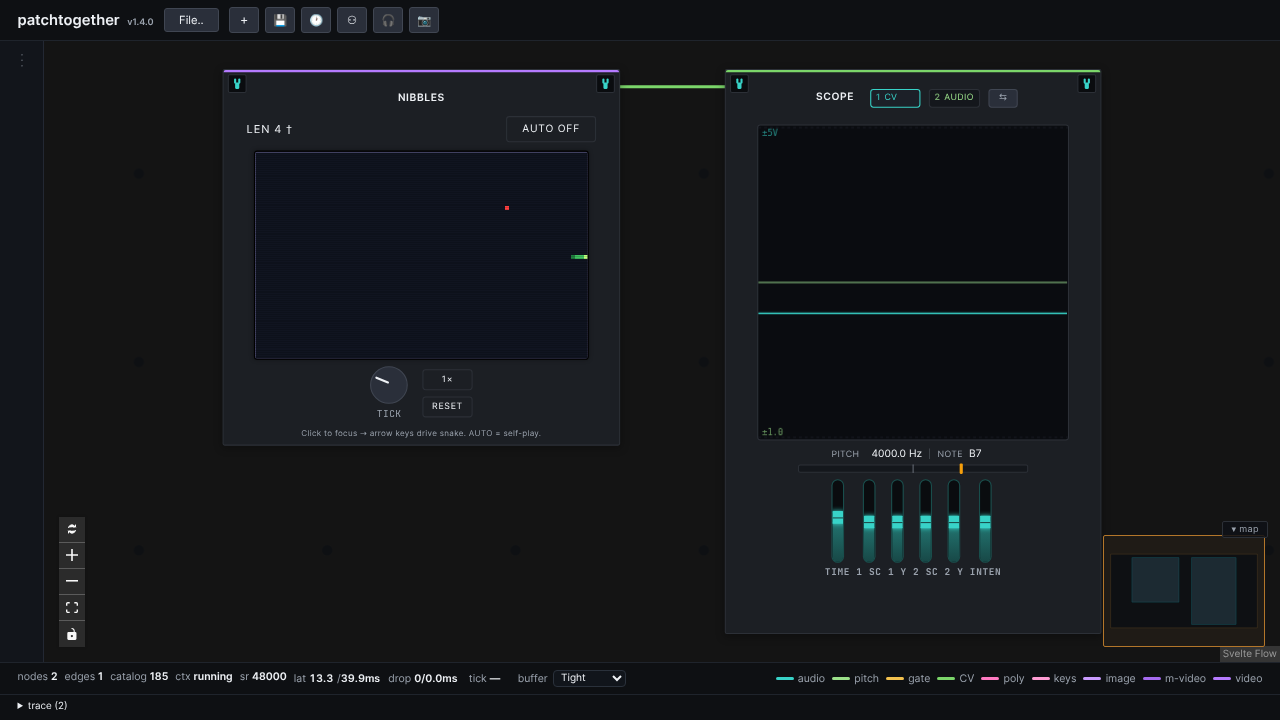The height and width of the screenshot is (720, 1280).
Task: Click the 1 SC slider in SCOPE
Action: pyautogui.click(x=869, y=521)
